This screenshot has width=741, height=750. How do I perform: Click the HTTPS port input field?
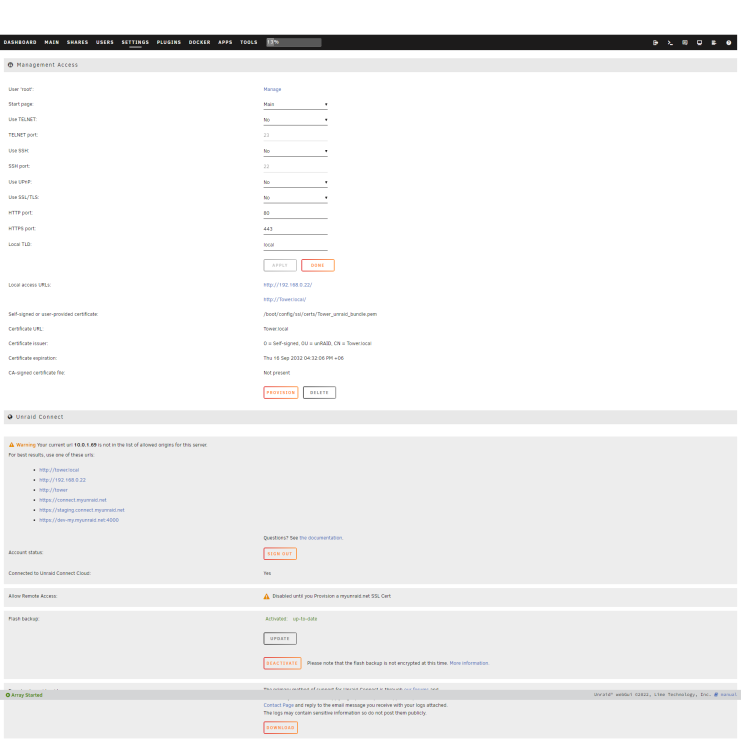[x=295, y=229]
